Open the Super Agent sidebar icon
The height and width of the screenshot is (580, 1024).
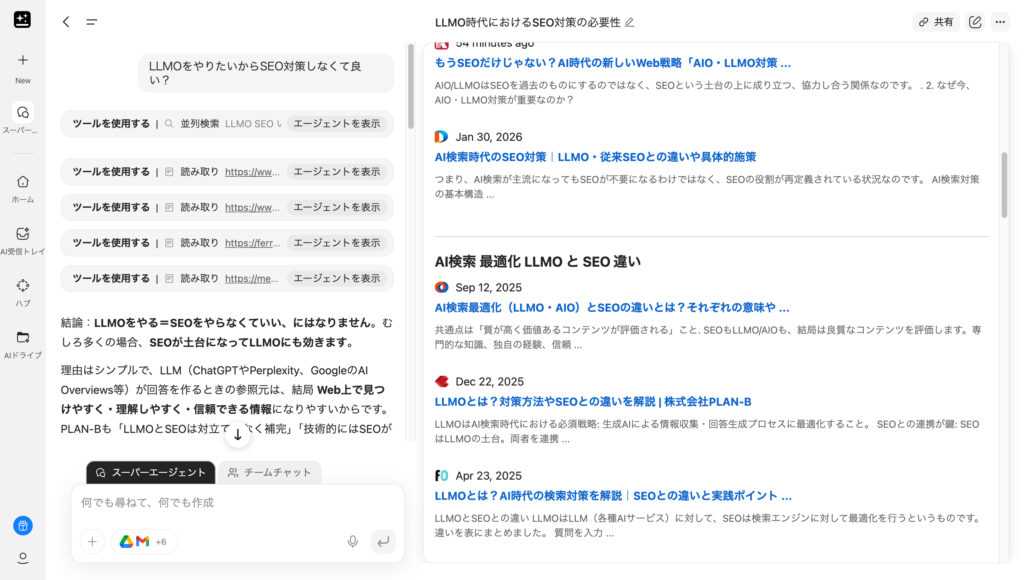pyautogui.click(x=22, y=112)
